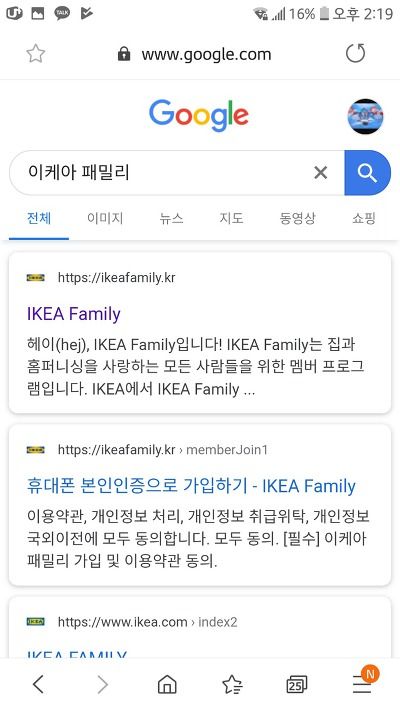Tap the www.google.com address bar
This screenshot has width=400, height=711.
pyautogui.click(x=206, y=54)
